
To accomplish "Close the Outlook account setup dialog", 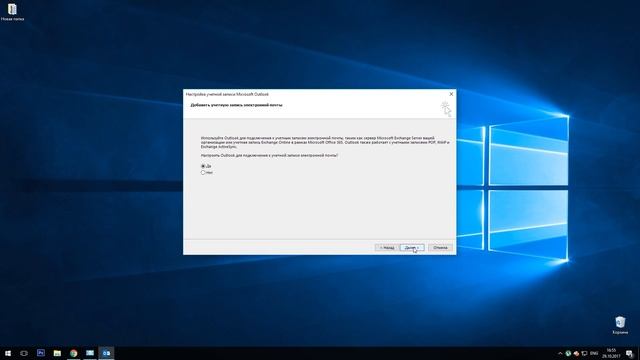I will pos(451,94).
